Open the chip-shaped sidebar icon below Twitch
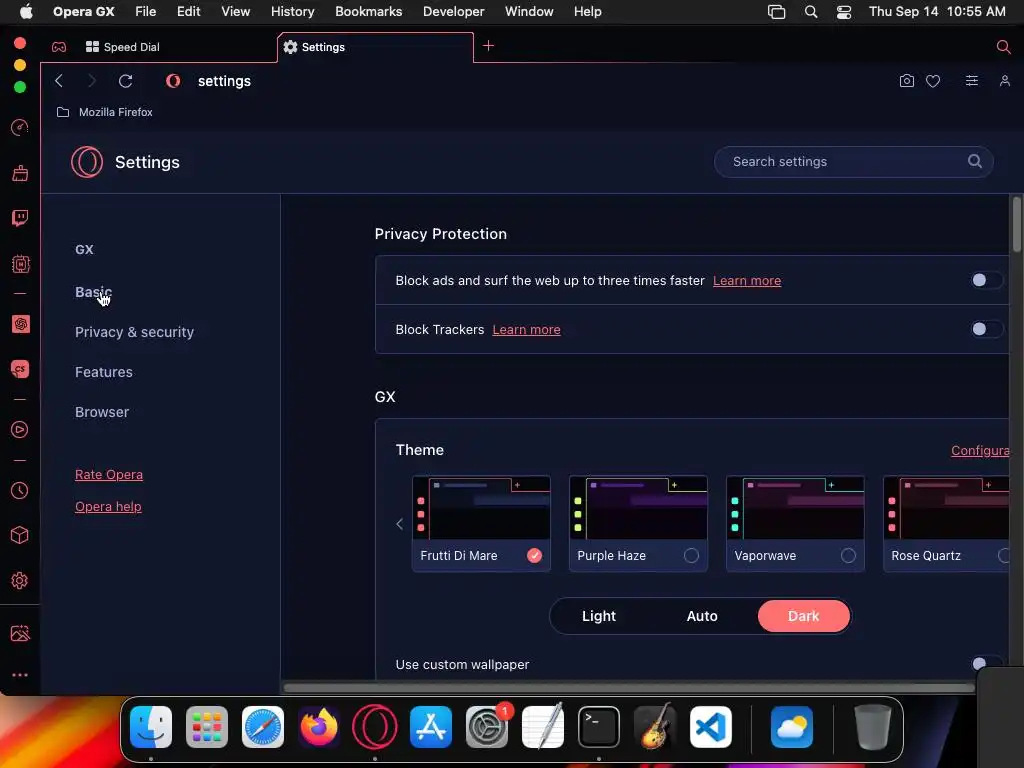The image size is (1024, 768). 20,264
